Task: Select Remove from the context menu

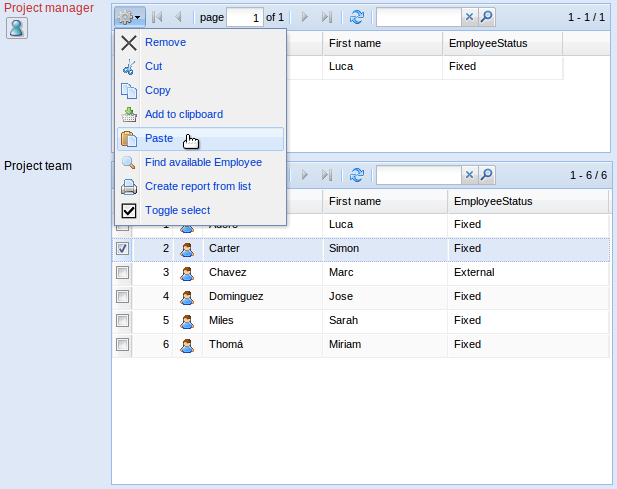Action: [165, 43]
